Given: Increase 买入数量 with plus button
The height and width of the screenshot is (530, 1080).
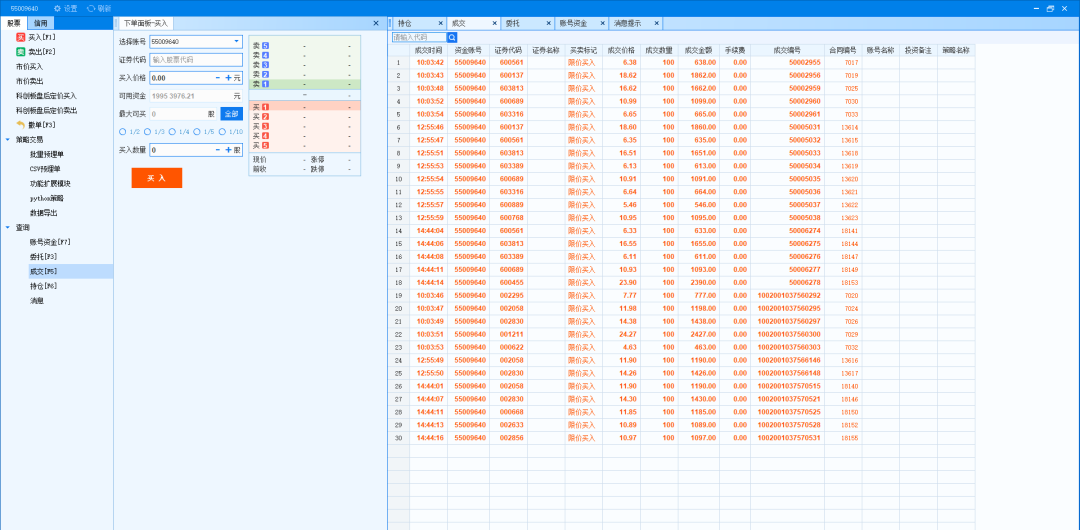Looking at the screenshot, I should click(228, 150).
